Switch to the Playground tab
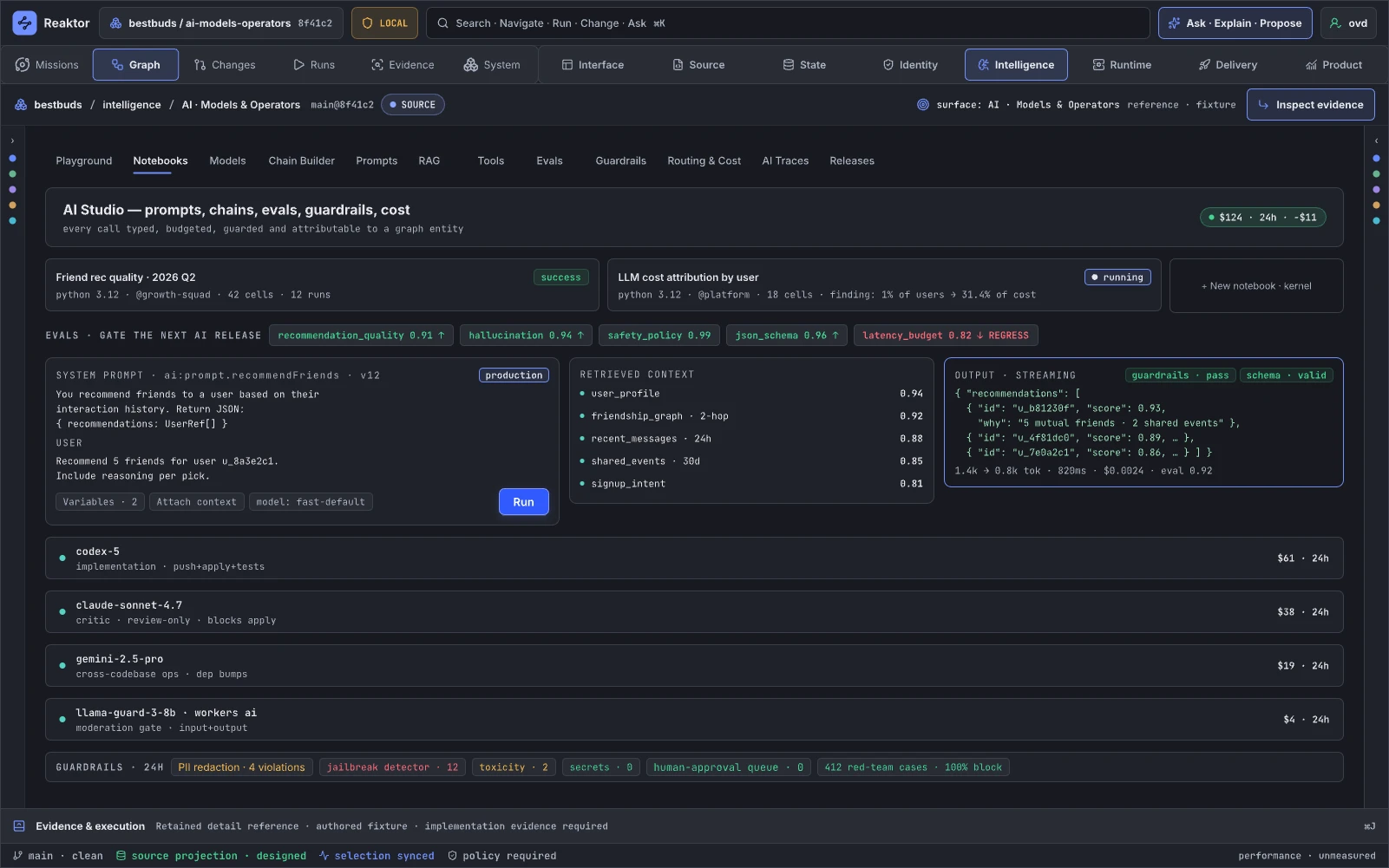1389x868 pixels. pyautogui.click(x=84, y=161)
